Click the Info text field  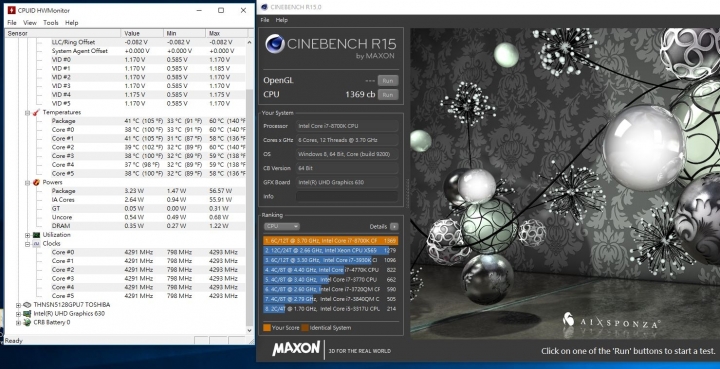point(347,196)
